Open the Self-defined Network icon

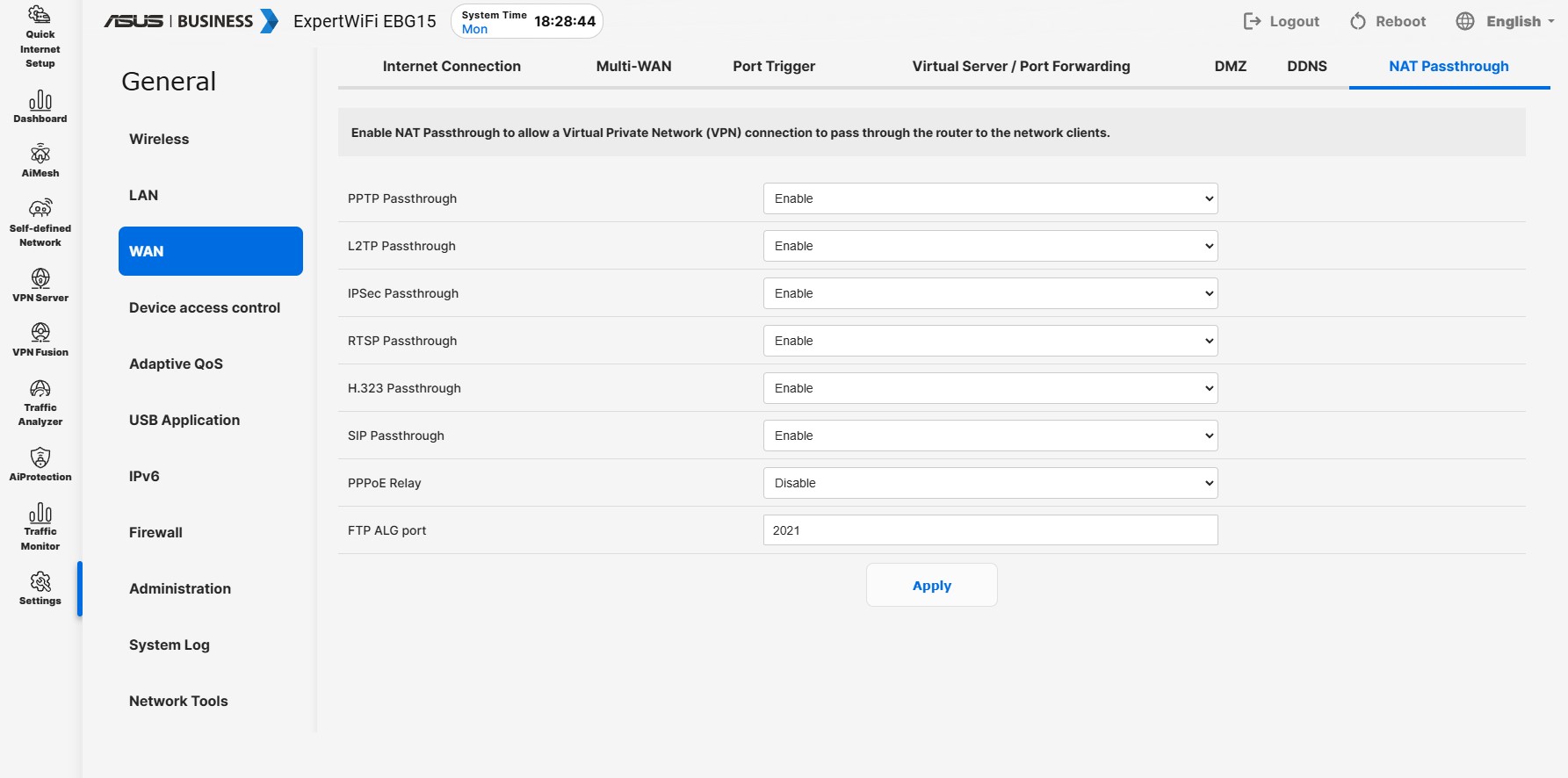[40, 208]
